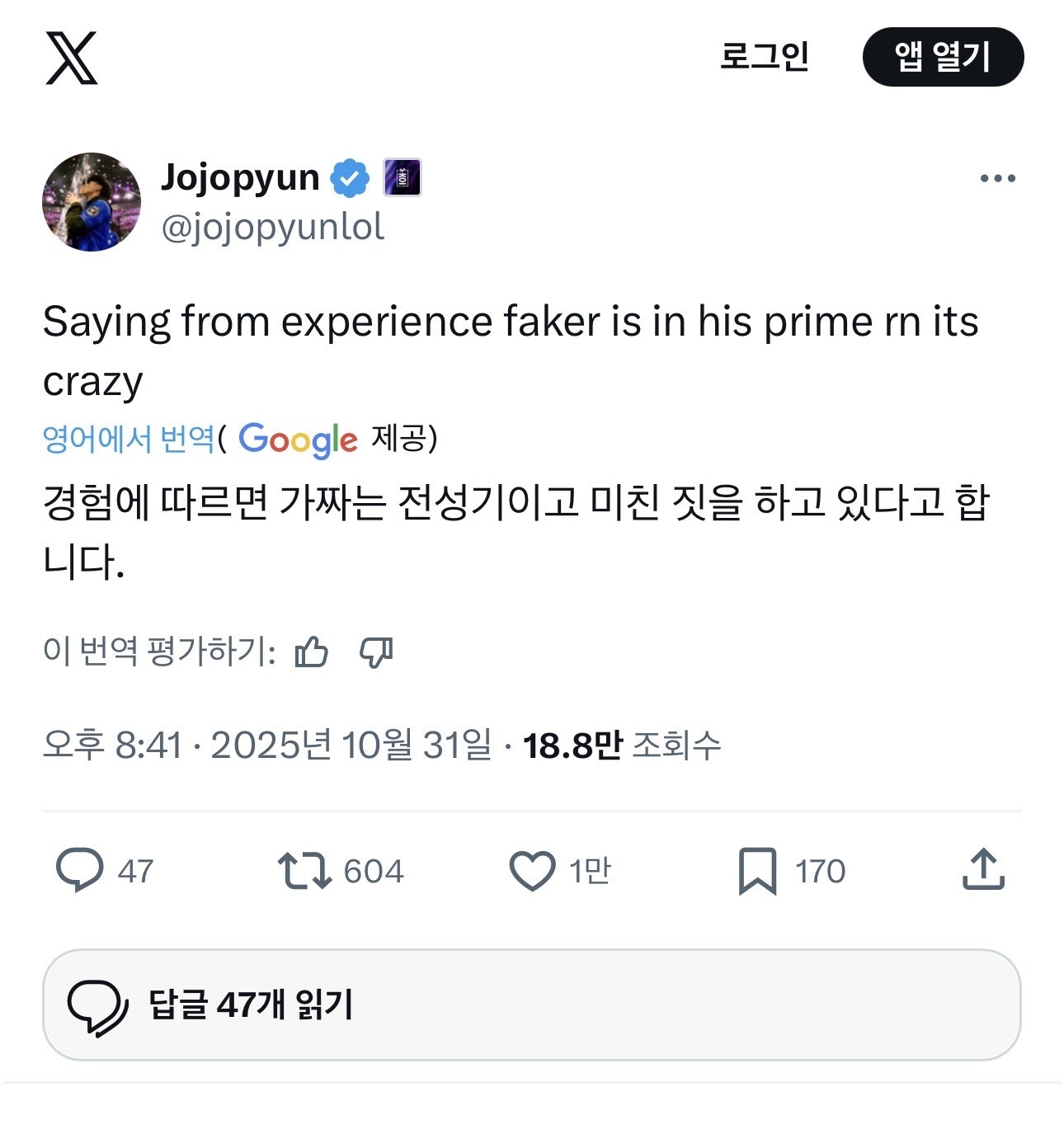Screen dimensions: 1064x1148
Task: Click the share upload icon
Action: point(983,871)
